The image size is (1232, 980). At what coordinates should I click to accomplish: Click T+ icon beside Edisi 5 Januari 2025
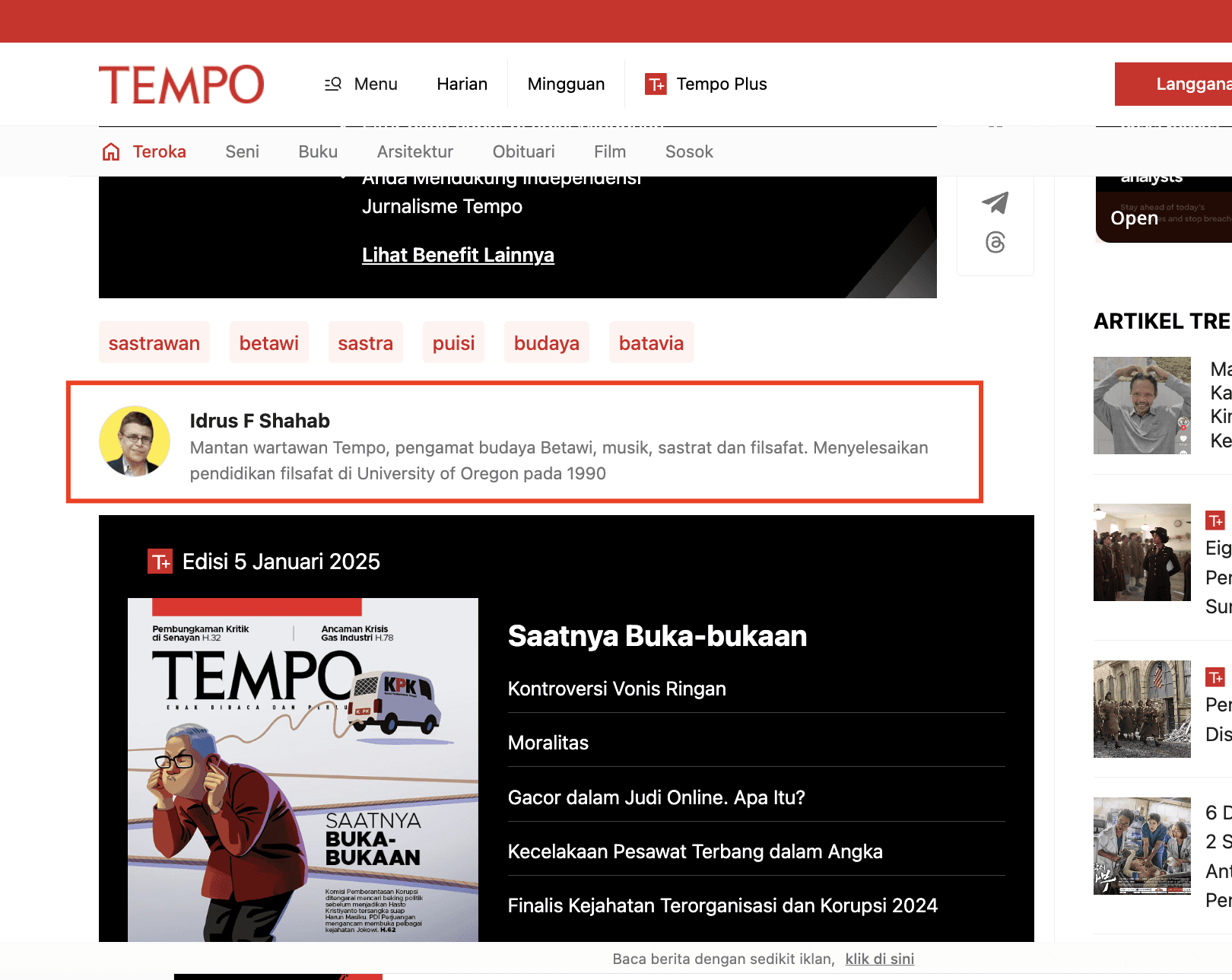tap(160, 562)
